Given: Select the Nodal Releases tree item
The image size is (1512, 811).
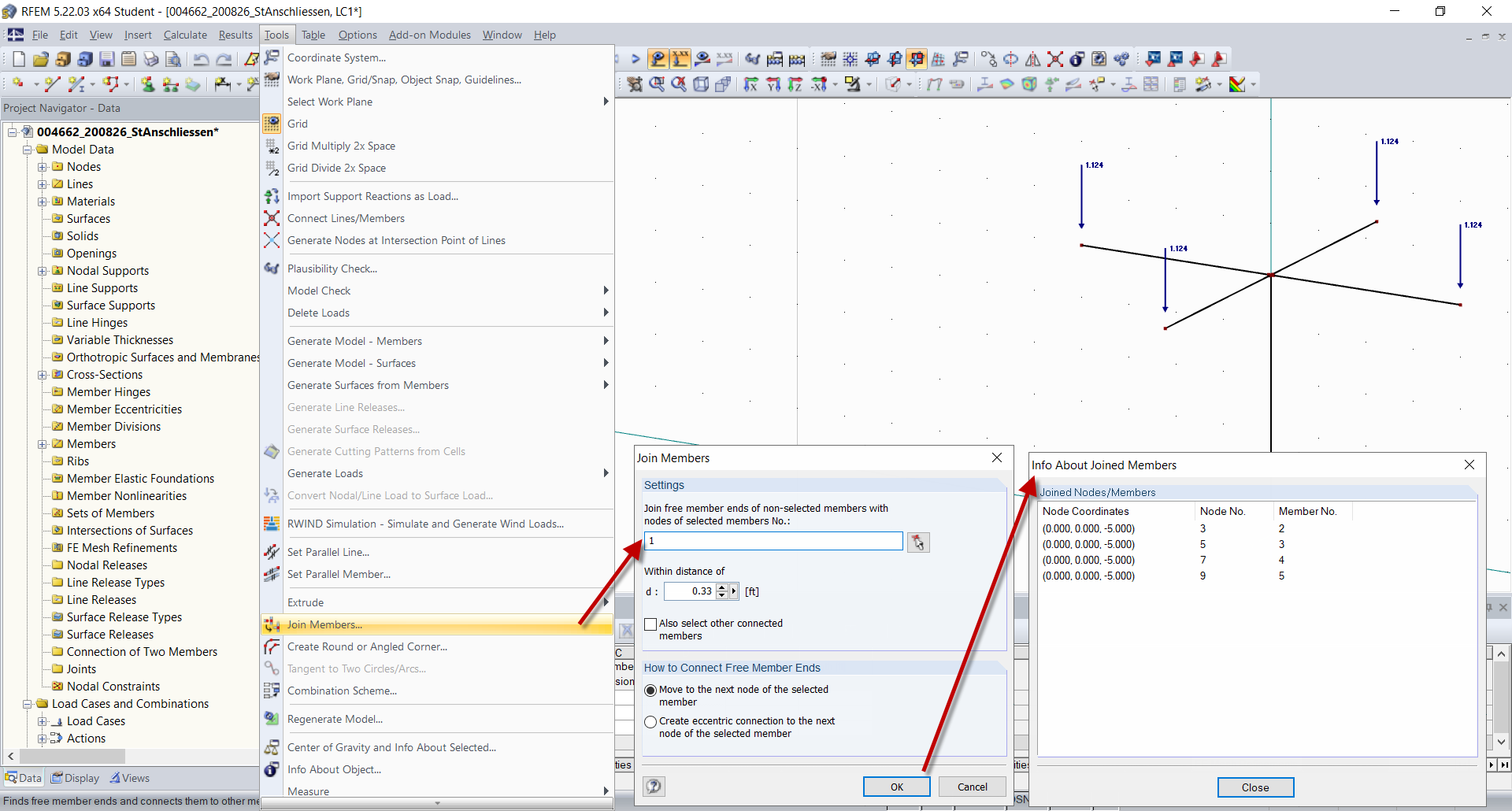Looking at the screenshot, I should (107, 565).
